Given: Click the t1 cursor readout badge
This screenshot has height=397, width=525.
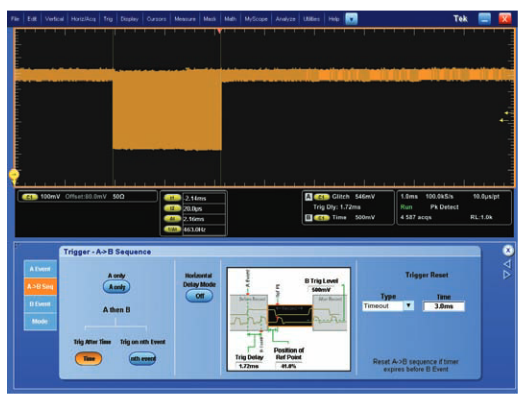Looking at the screenshot, I should (172, 198).
